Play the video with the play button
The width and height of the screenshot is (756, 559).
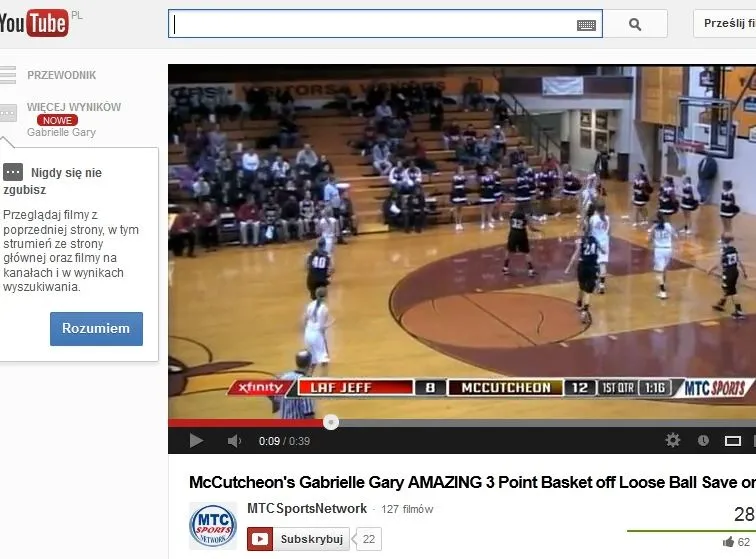click(x=196, y=440)
